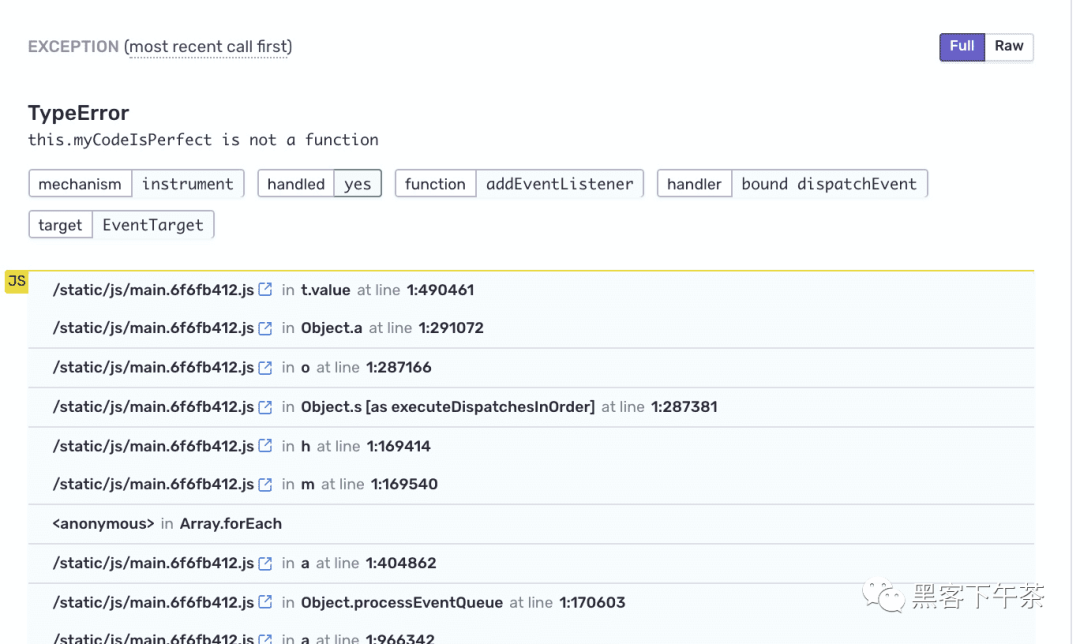Viewport: 1080px width, 644px height.
Task: Open source link icon for Object.a frame
Action: point(265,328)
